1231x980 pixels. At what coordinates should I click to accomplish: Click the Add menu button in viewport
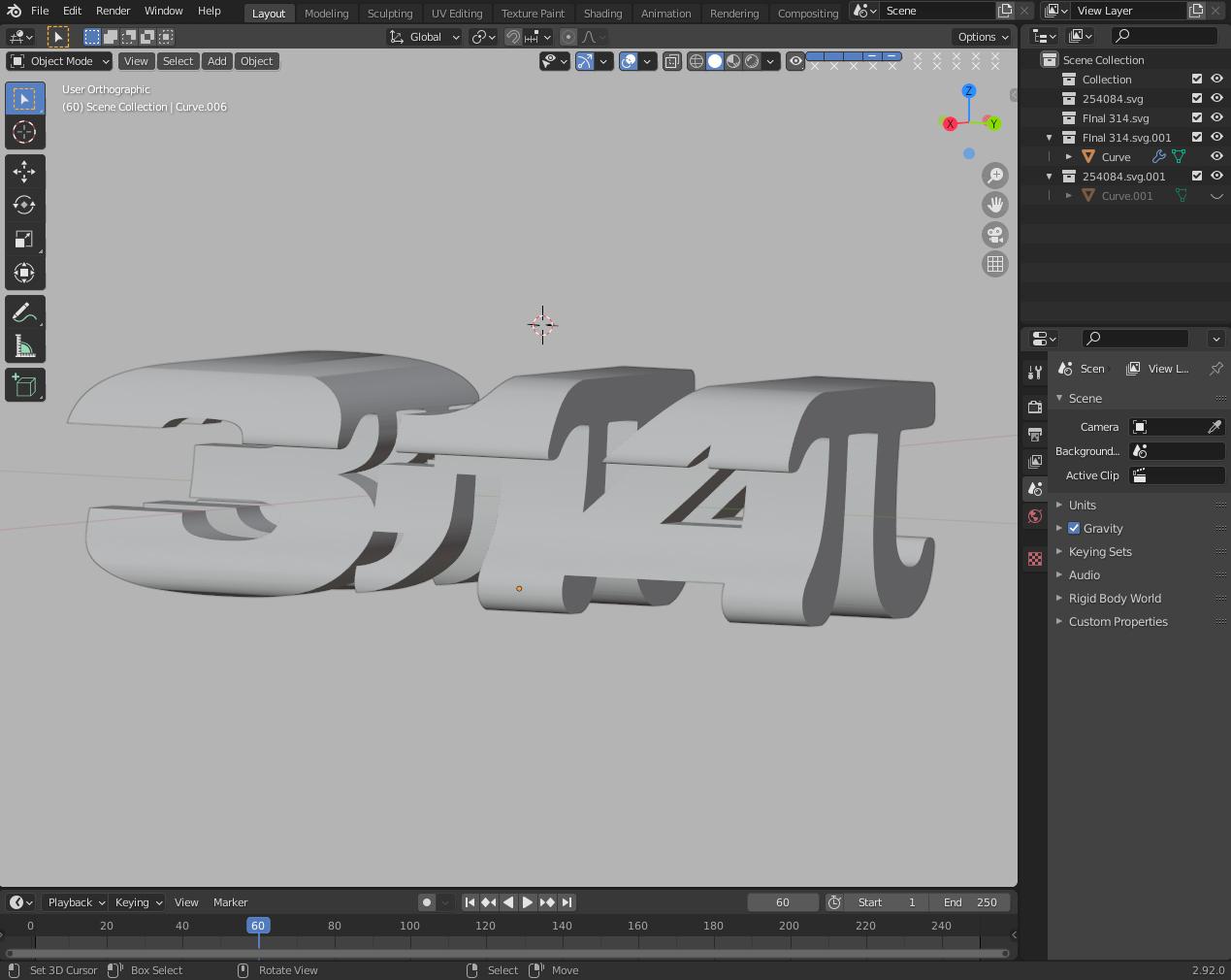click(216, 61)
